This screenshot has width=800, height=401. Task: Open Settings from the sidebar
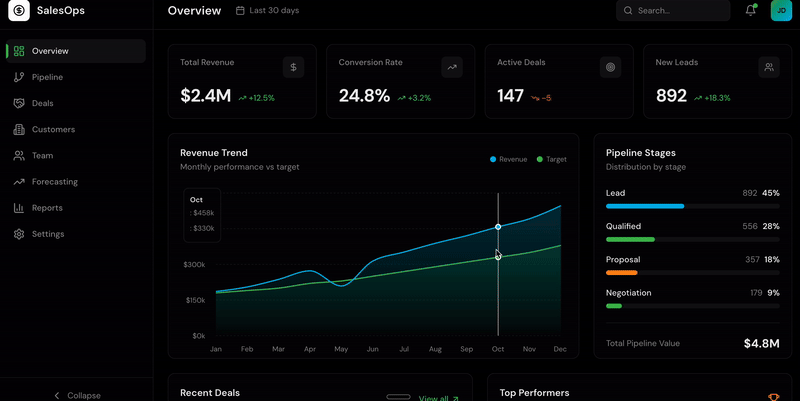(x=47, y=234)
